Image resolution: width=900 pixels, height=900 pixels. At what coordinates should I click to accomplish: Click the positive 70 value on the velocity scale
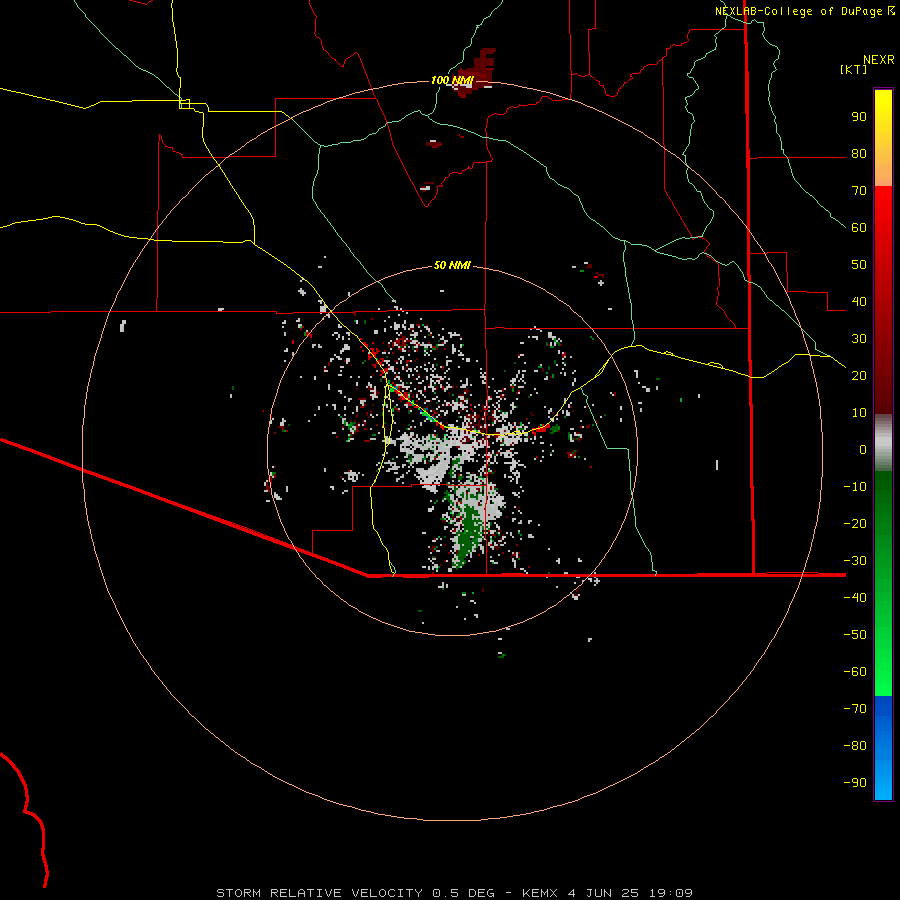tap(859, 191)
